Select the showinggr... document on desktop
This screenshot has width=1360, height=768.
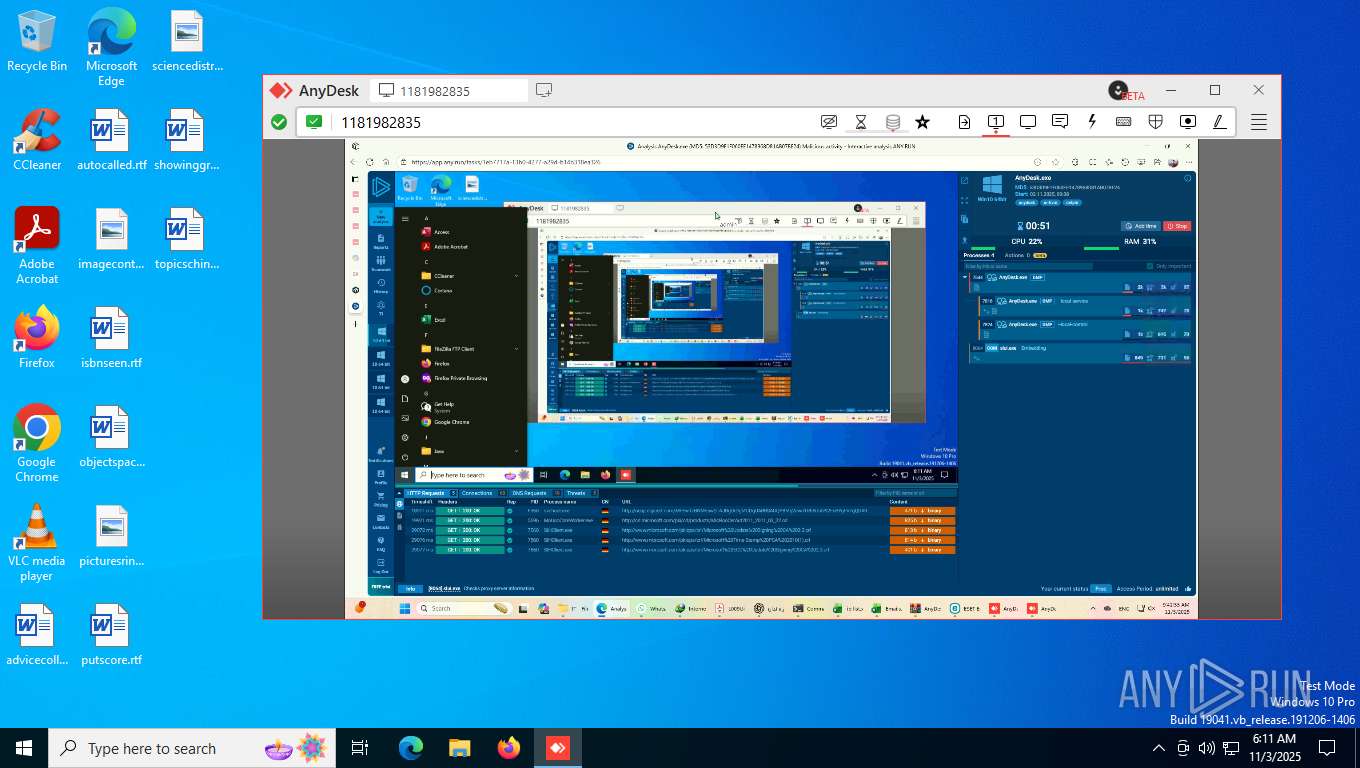187,140
